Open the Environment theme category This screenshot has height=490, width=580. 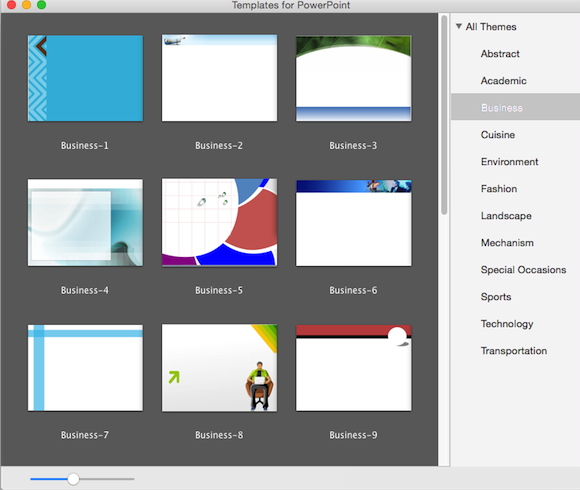pos(509,162)
